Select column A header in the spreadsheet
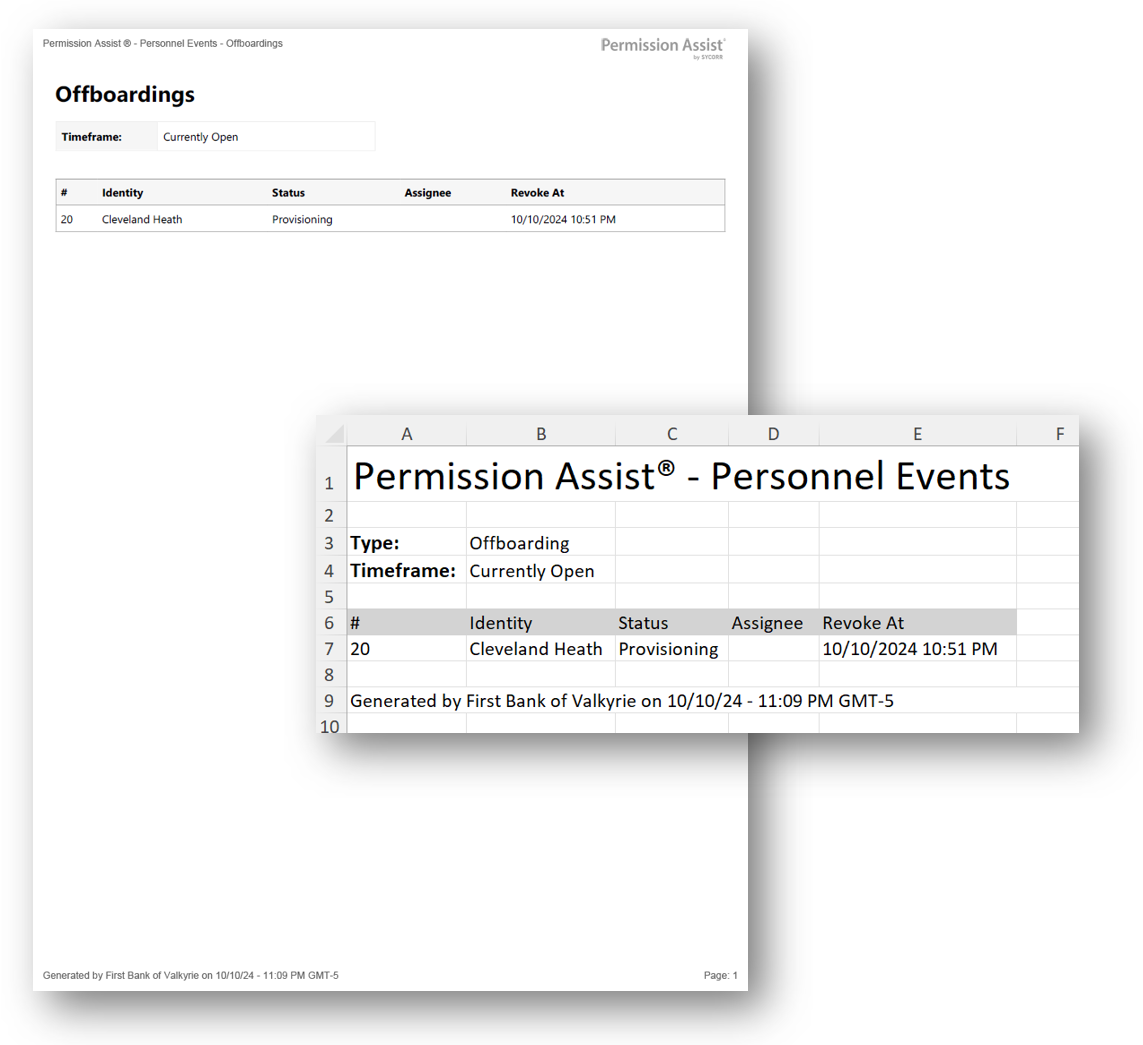The image size is (1143, 1045). pyautogui.click(x=406, y=433)
